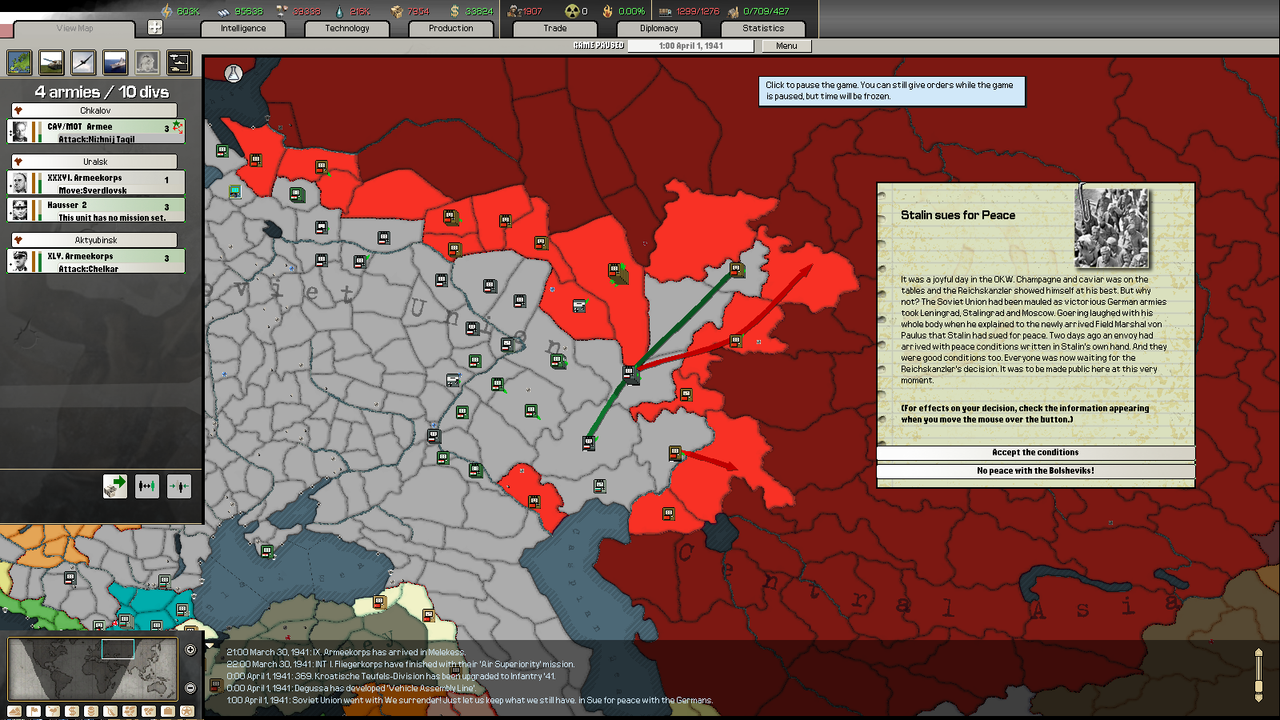The height and width of the screenshot is (720, 1280).
Task: Click the Hausser 2 leader portrait
Action: [x=19, y=209]
